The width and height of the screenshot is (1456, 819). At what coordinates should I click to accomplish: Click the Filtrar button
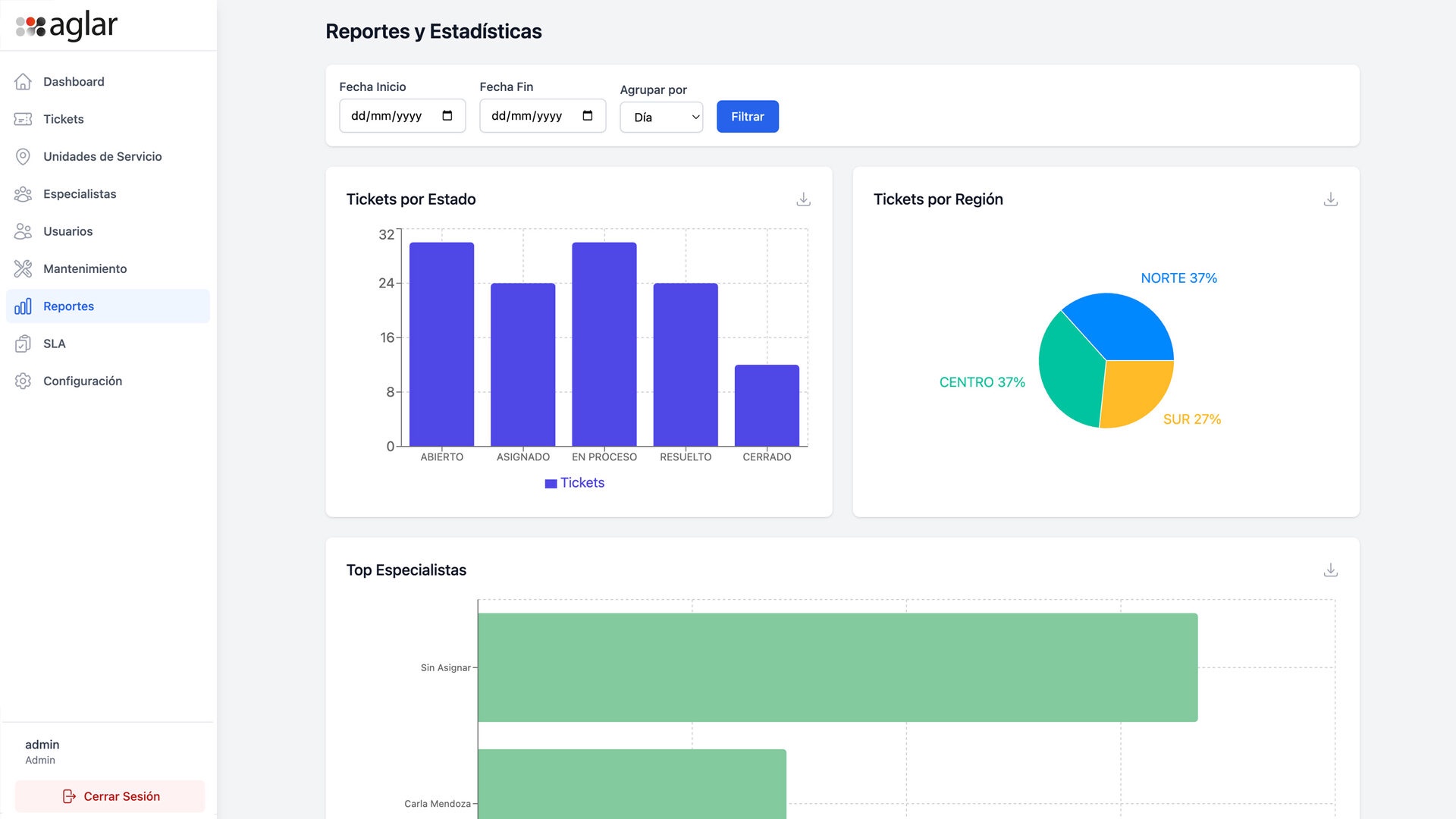[748, 117]
